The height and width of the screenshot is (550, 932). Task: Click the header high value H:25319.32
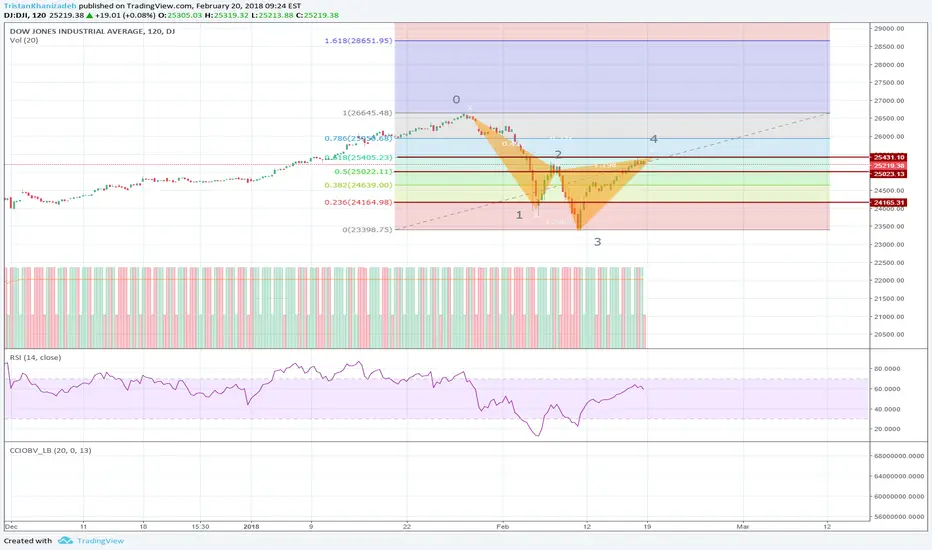click(226, 15)
